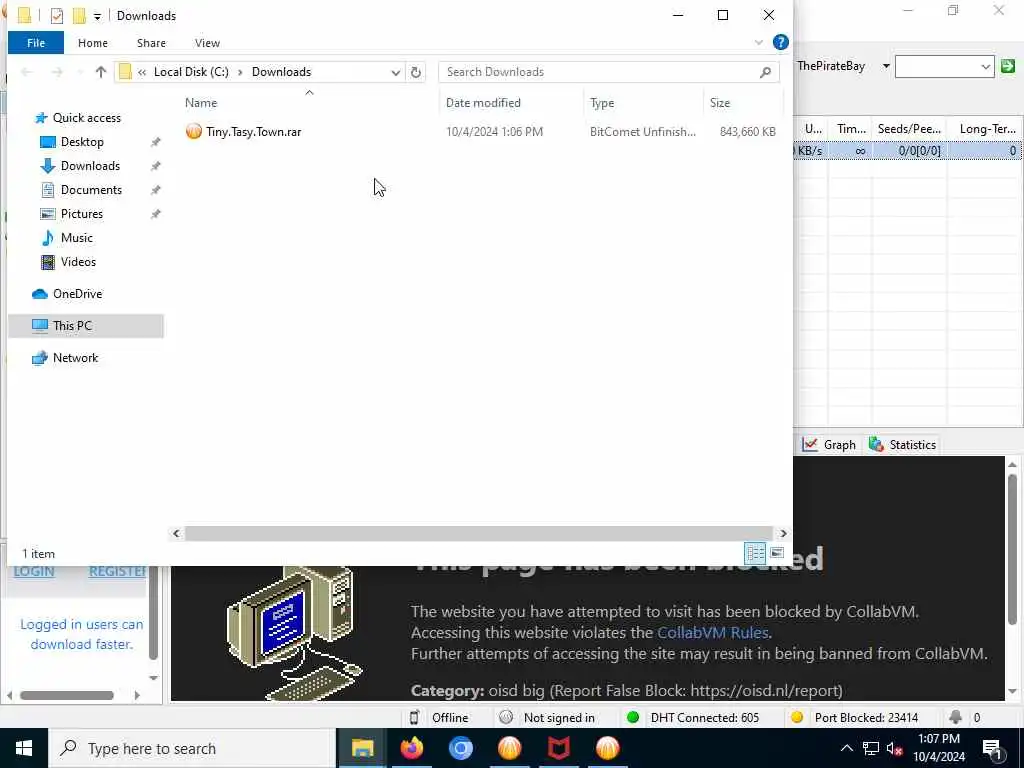
Task: Select the Tiny.Tasy.Town.rar file
Action: [253, 132]
